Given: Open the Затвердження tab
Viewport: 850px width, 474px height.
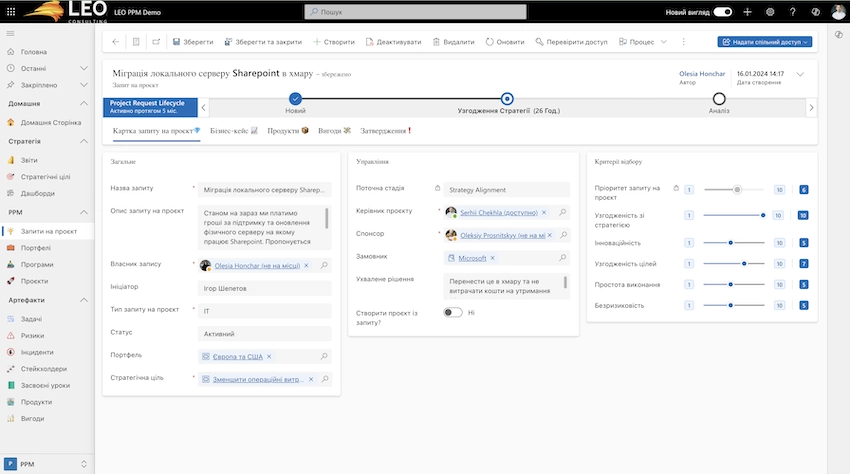Looking at the screenshot, I should [x=384, y=131].
